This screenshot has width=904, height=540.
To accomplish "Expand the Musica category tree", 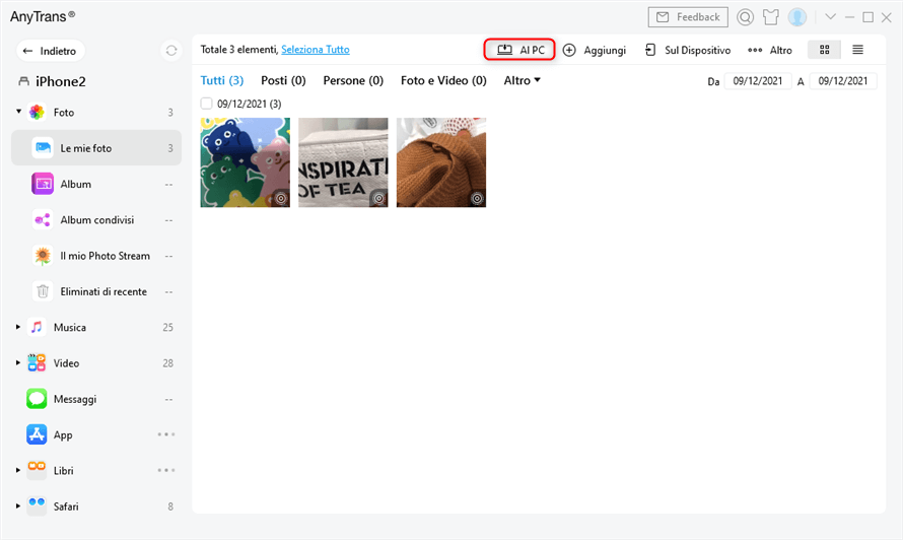I will [x=18, y=327].
